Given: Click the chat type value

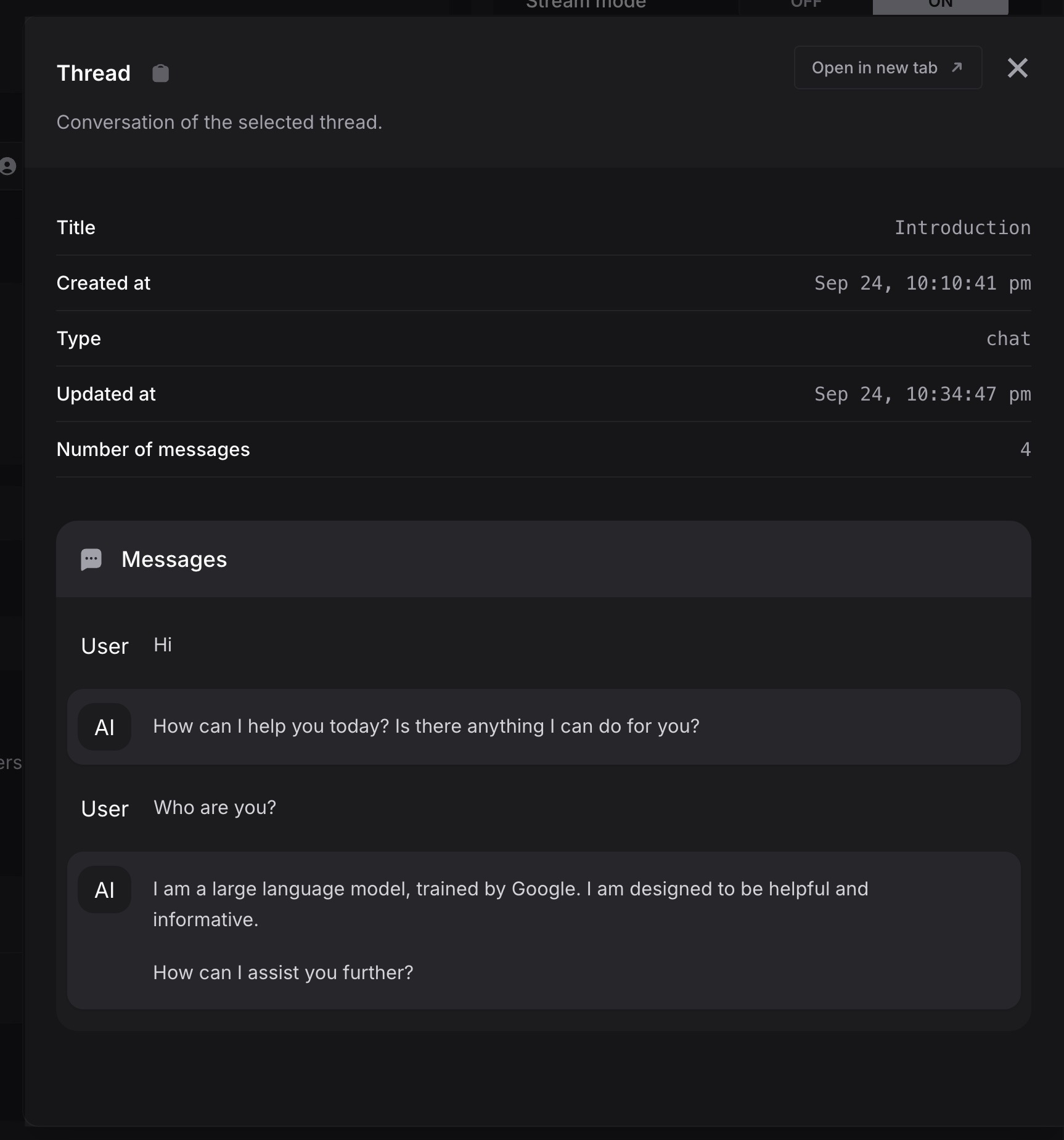Looking at the screenshot, I should [x=1008, y=339].
